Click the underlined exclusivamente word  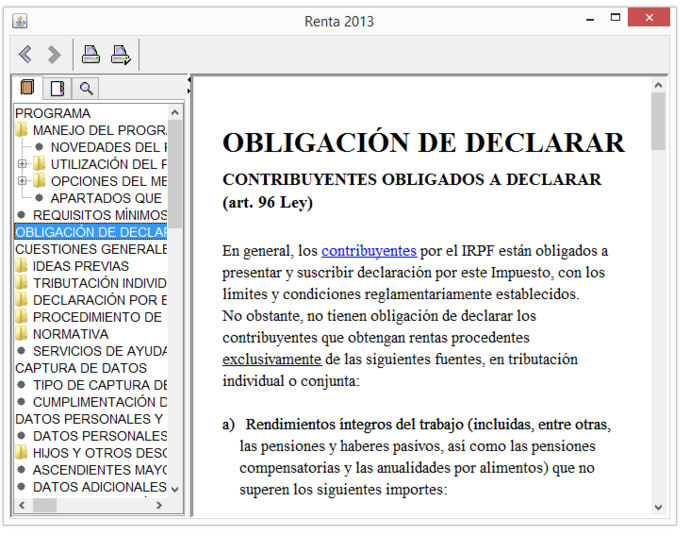[x=272, y=359]
